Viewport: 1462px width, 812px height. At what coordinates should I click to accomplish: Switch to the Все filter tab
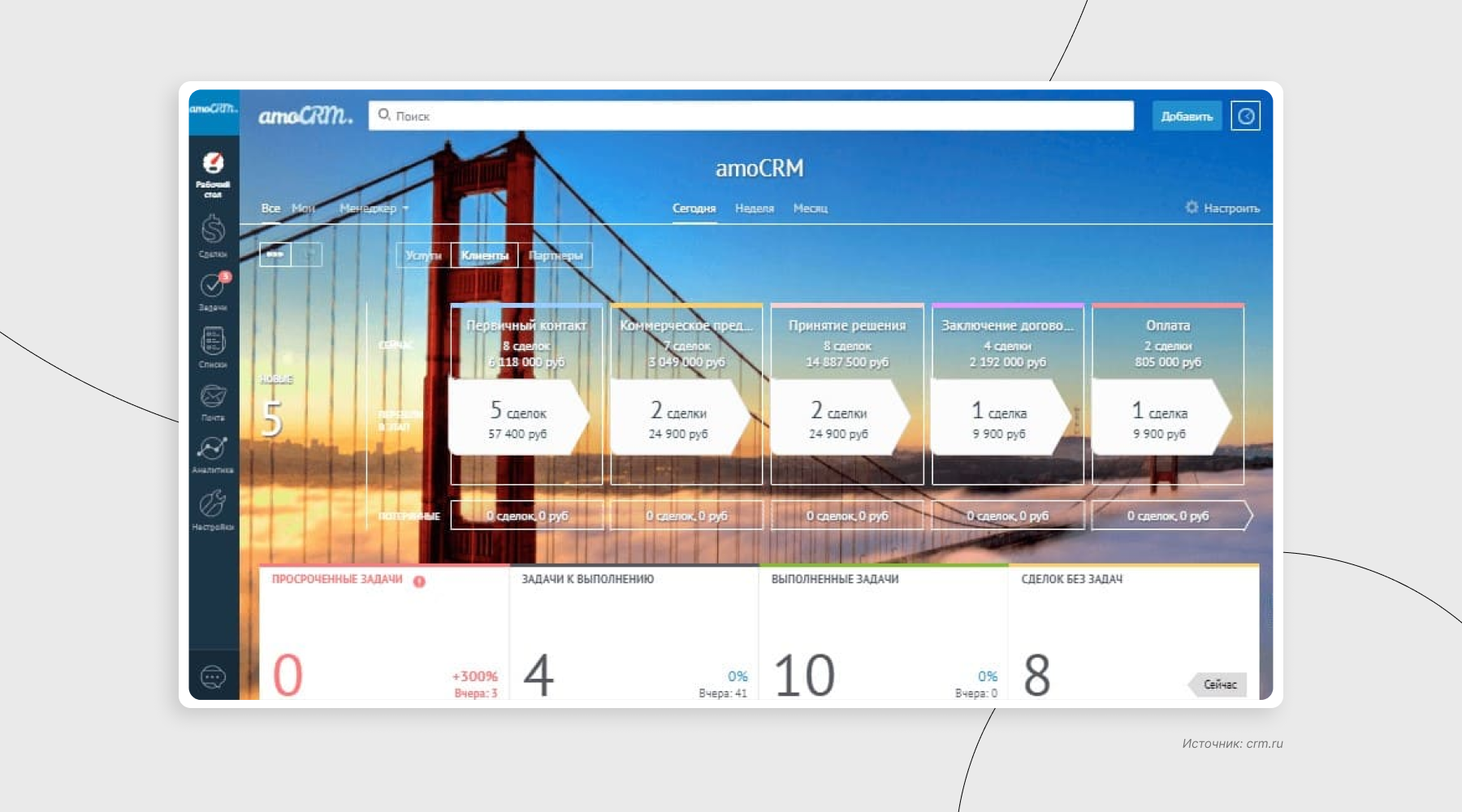[x=270, y=208]
